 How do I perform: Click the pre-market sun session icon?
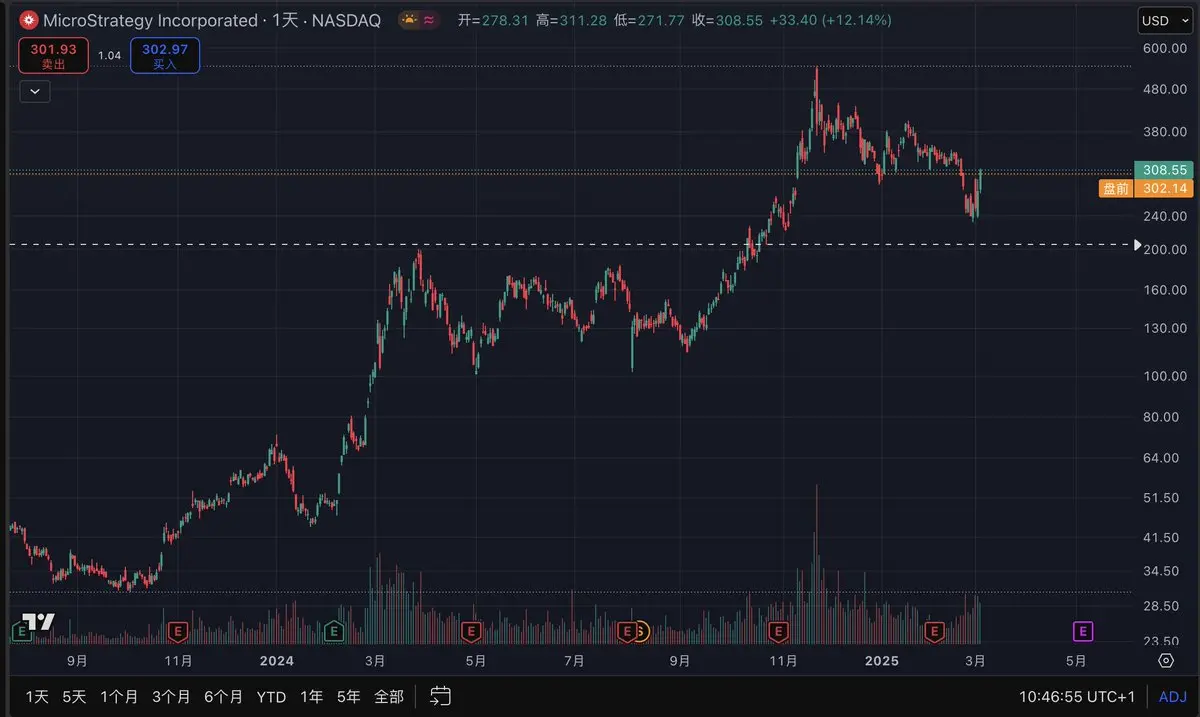[x=408, y=20]
